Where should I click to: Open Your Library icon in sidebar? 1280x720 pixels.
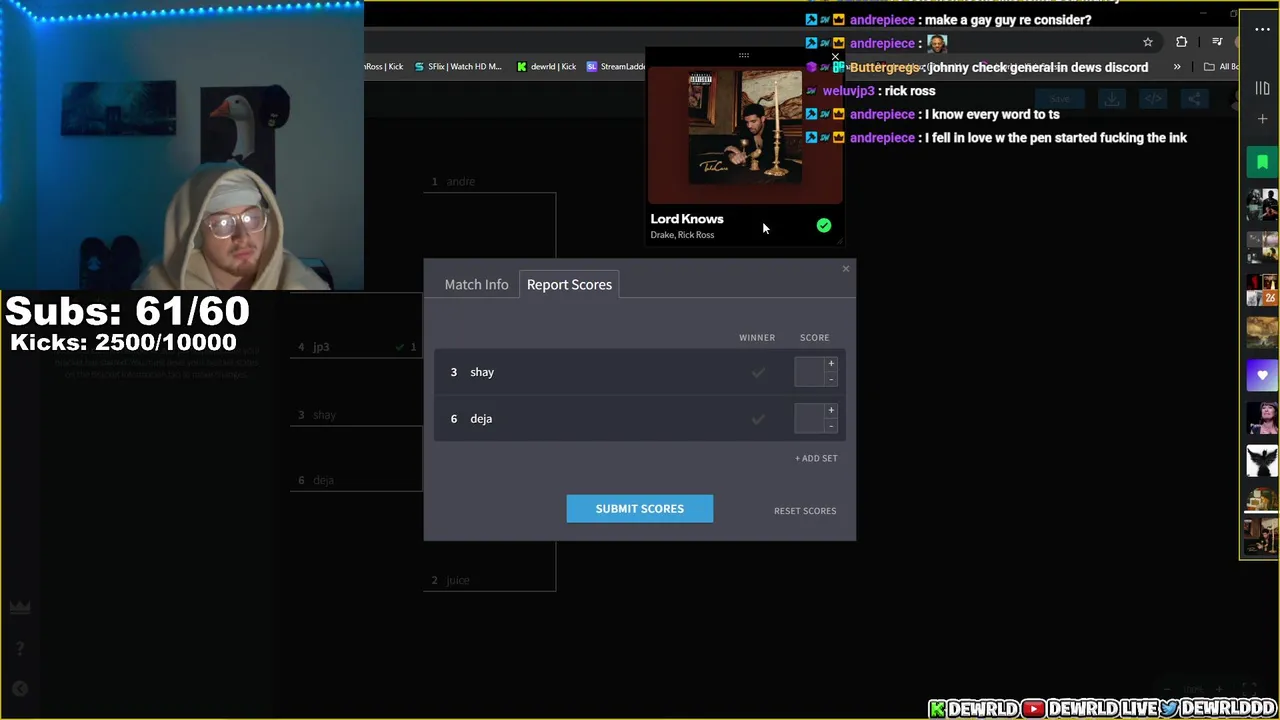[x=1262, y=89]
